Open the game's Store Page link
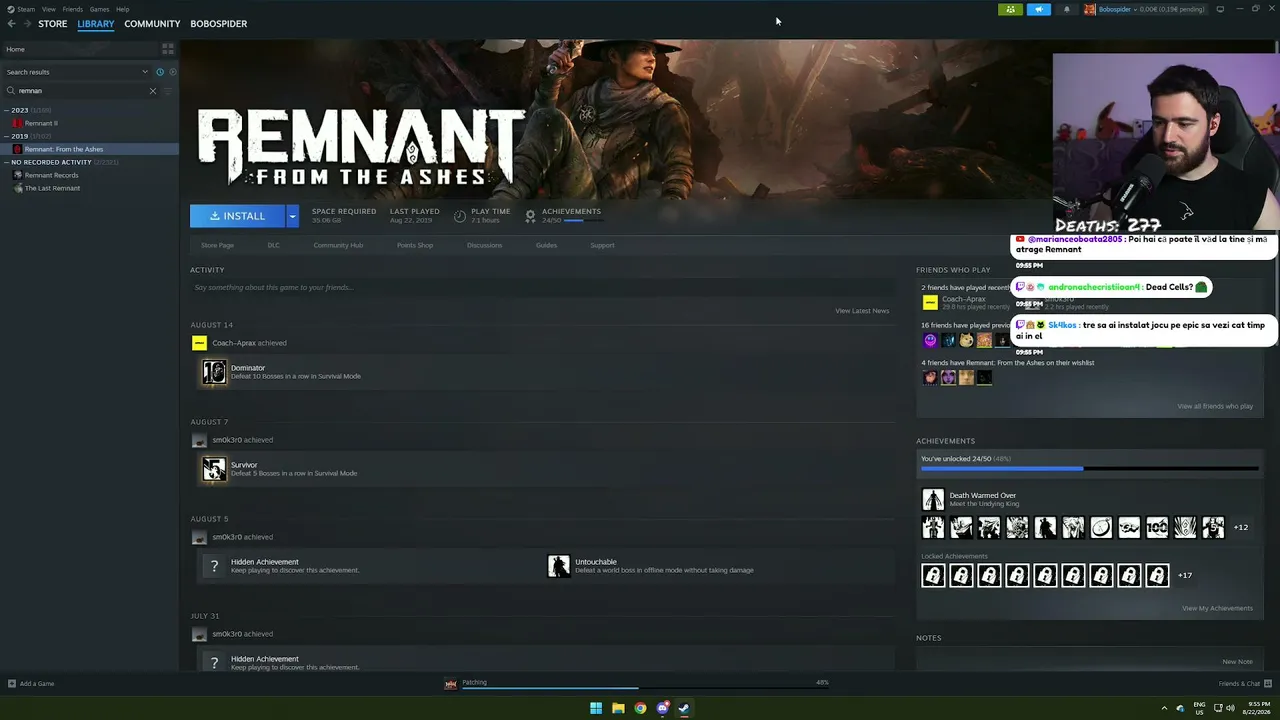Image resolution: width=1280 pixels, height=720 pixels. (x=217, y=245)
